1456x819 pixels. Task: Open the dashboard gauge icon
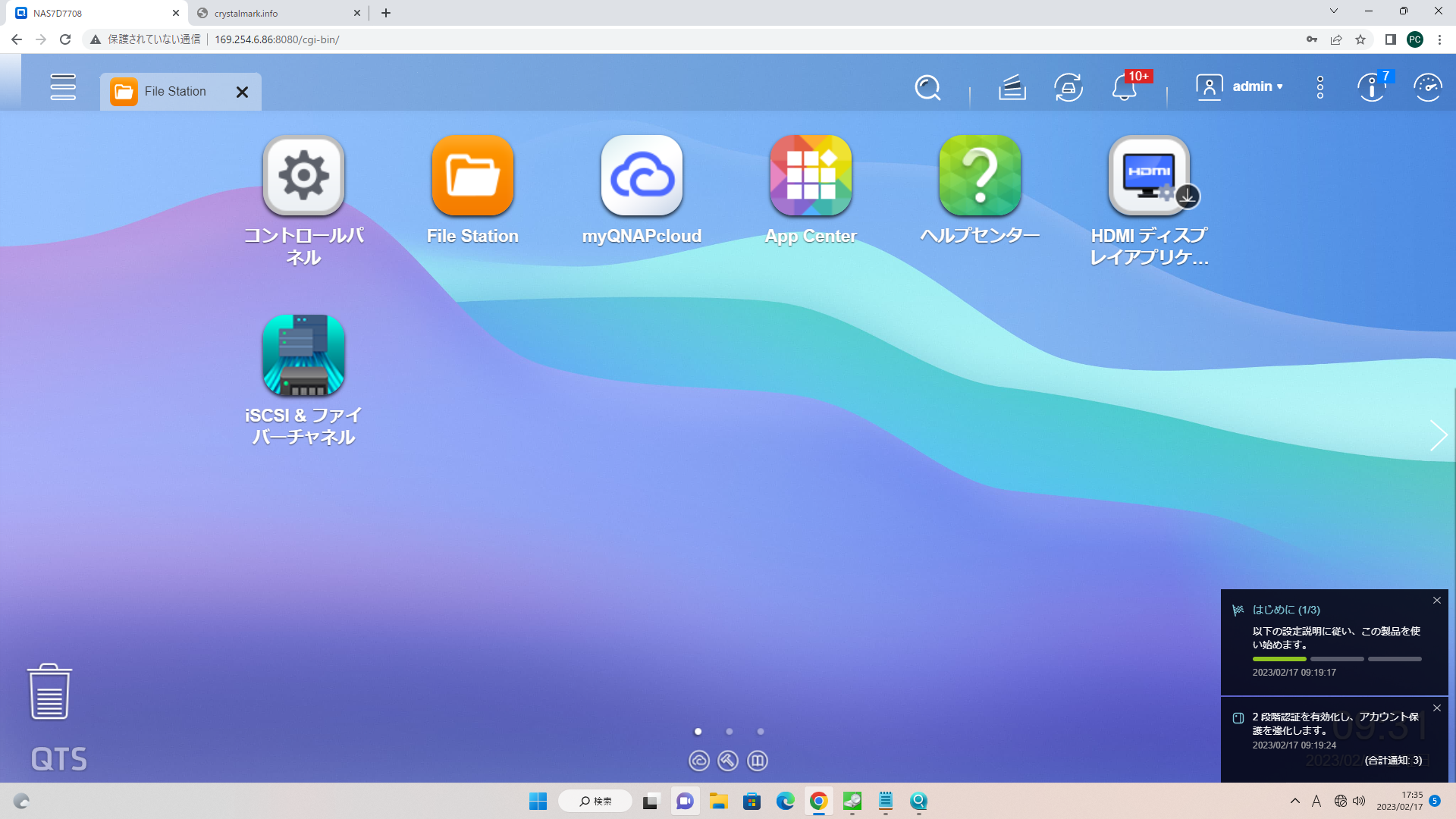[1428, 88]
